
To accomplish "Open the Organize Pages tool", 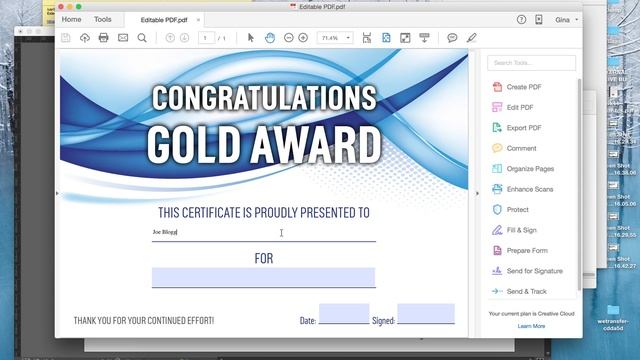I will pos(523,169).
